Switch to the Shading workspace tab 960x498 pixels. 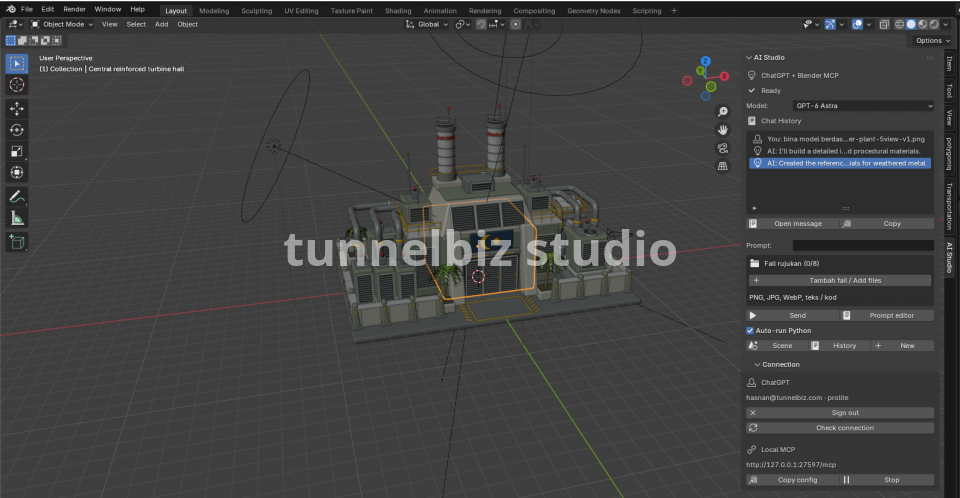click(398, 11)
